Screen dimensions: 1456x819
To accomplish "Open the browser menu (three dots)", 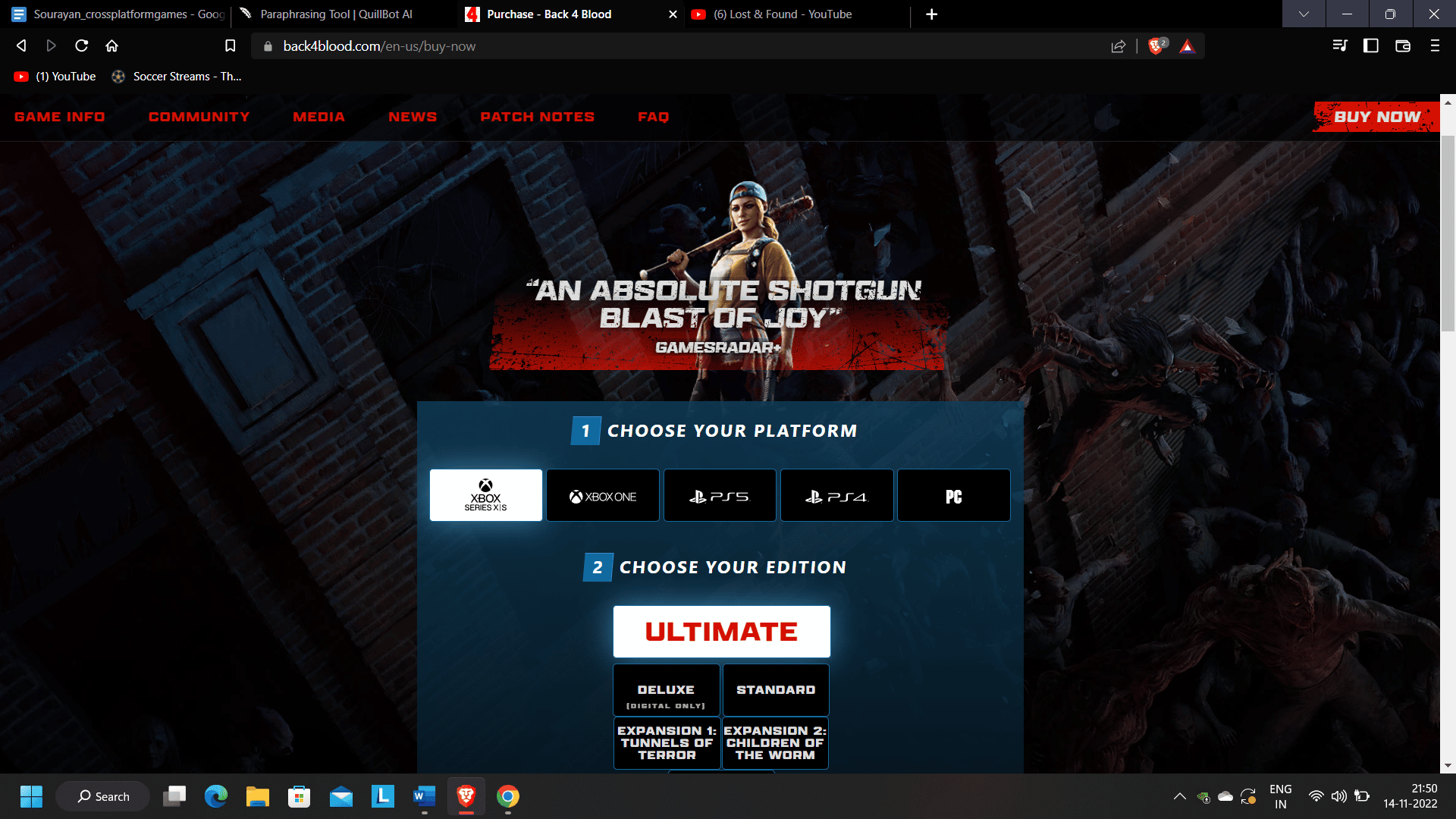I will 1434,45.
